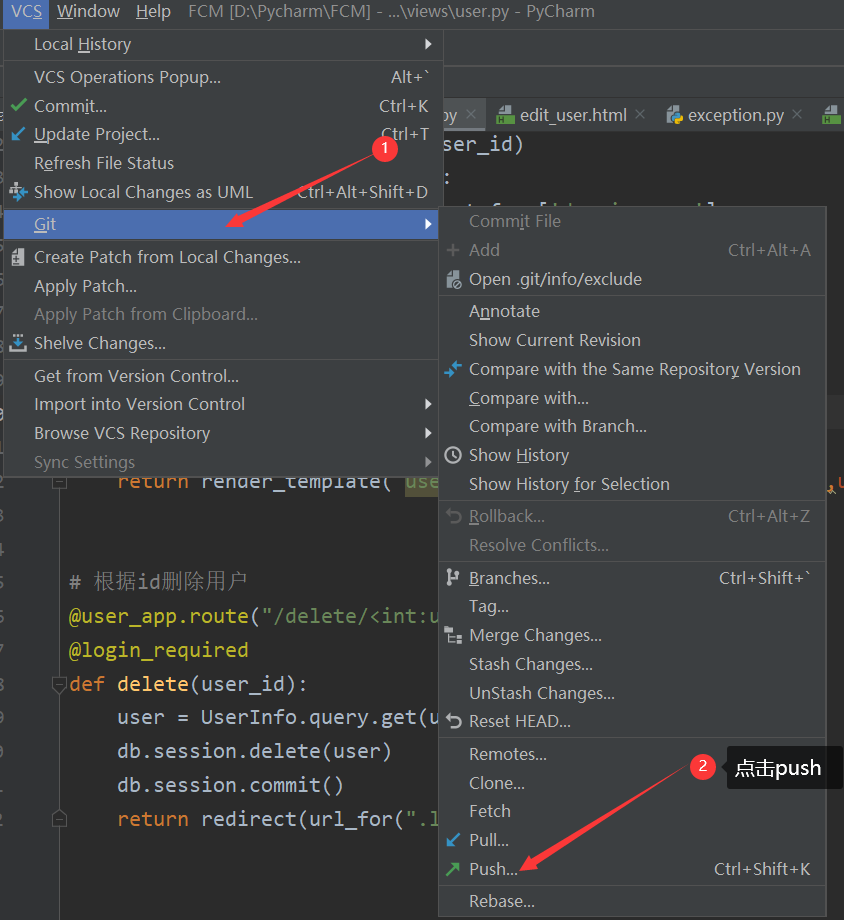Open Remotes...
This screenshot has width=844, height=920.
632,754
